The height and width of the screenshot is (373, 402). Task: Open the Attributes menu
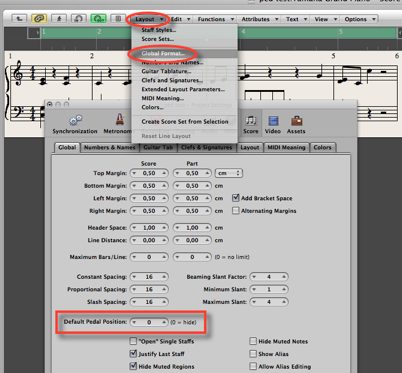click(260, 19)
